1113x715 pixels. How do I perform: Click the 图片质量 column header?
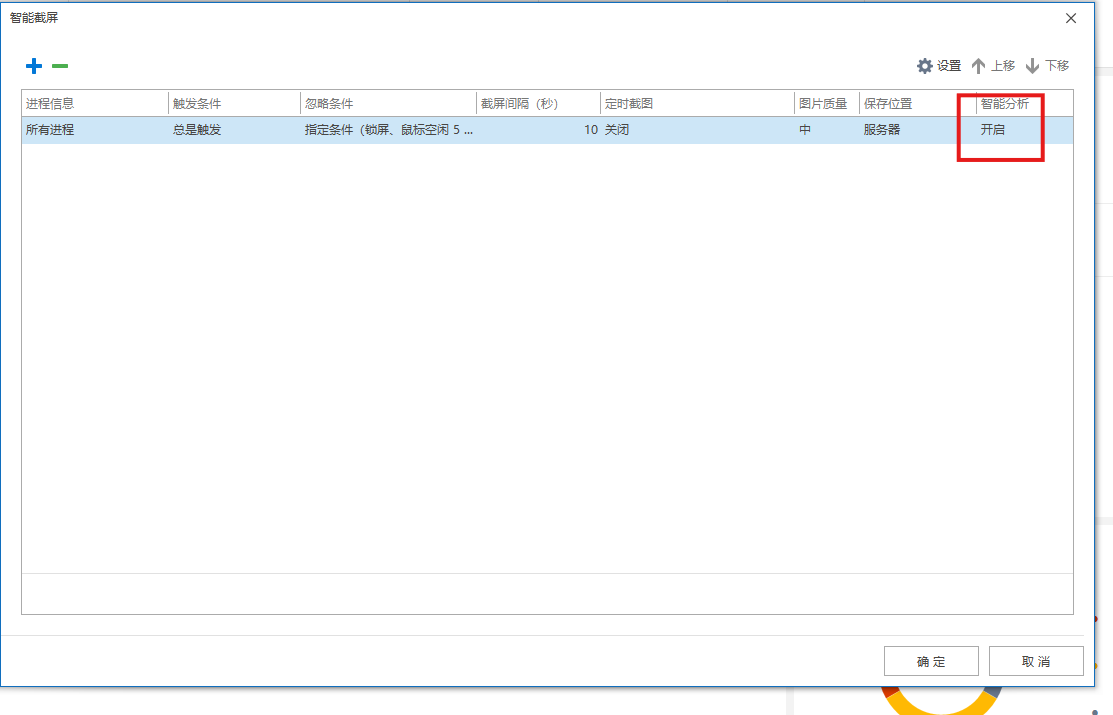(825, 103)
